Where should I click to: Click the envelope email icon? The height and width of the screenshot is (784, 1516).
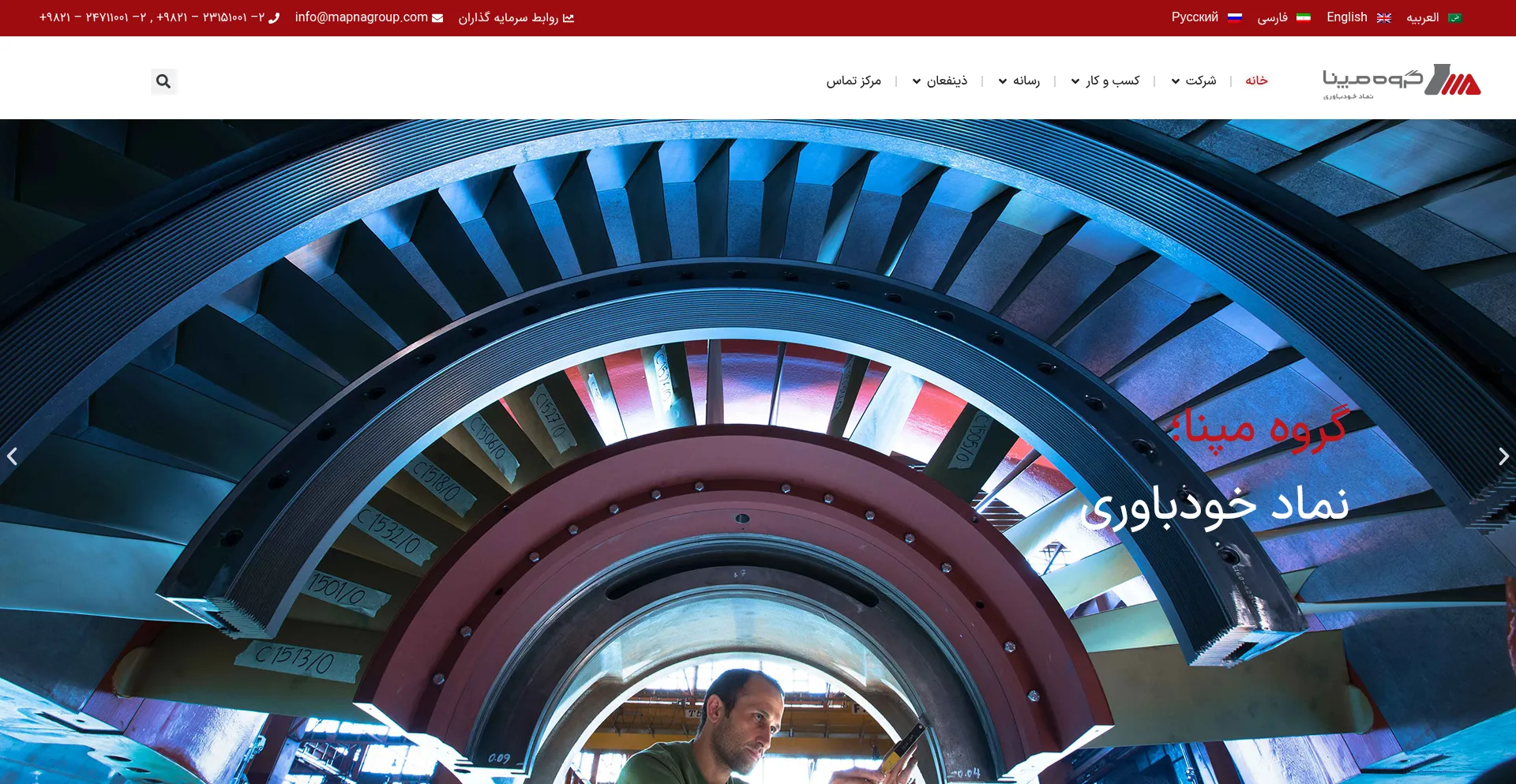(437, 18)
